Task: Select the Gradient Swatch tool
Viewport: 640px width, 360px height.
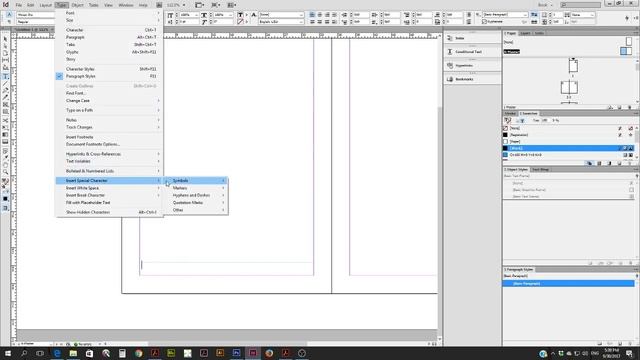Action: coord(5,134)
